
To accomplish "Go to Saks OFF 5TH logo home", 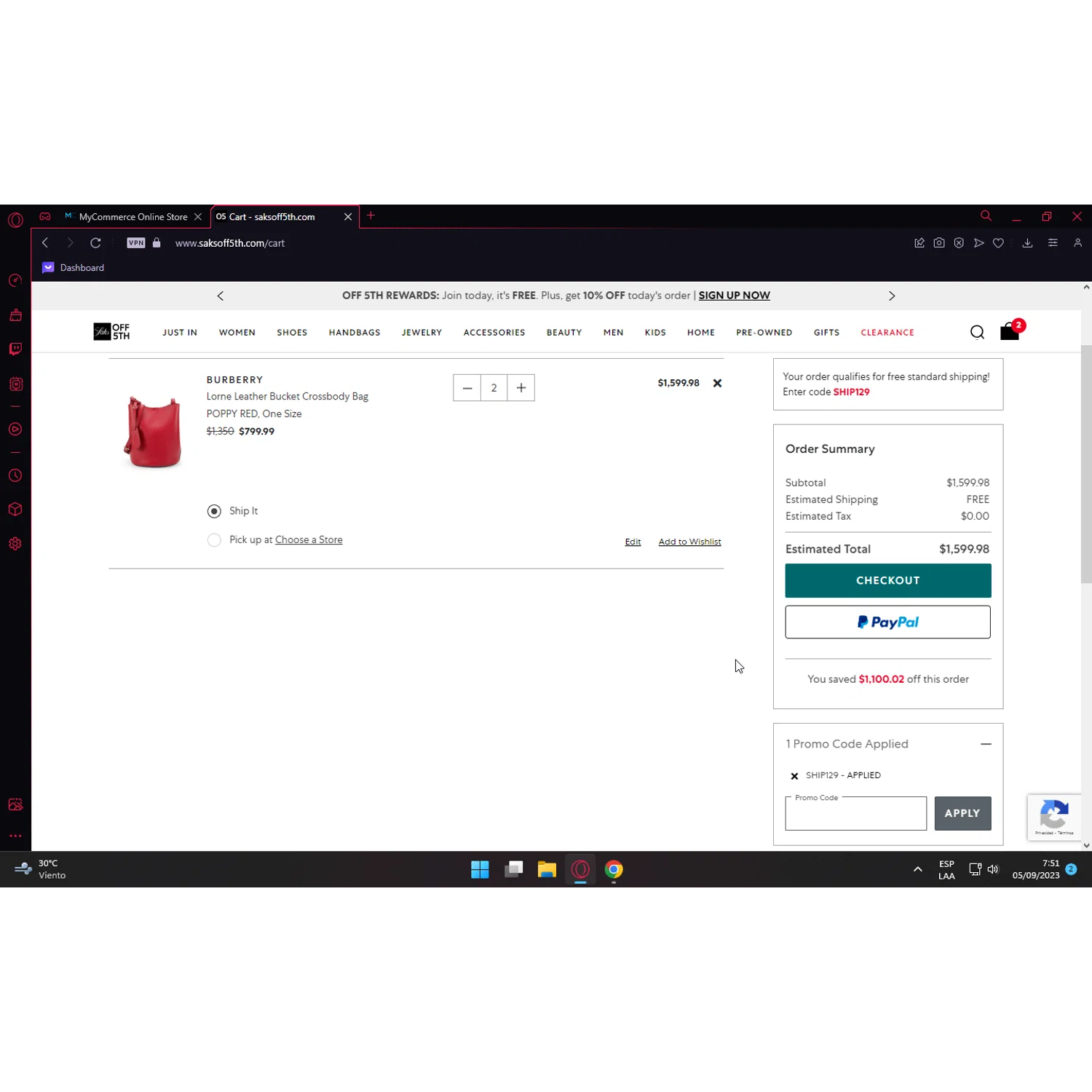I will pos(111,332).
